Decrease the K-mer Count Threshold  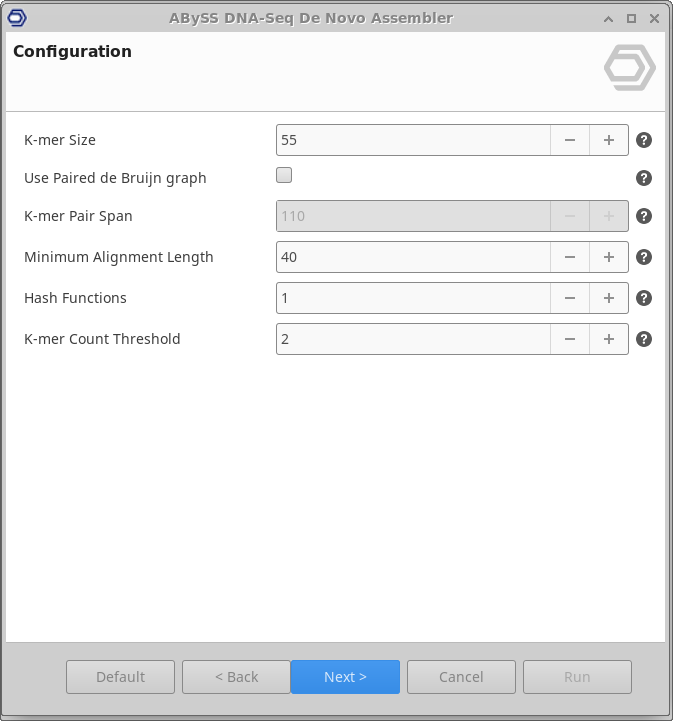(x=570, y=339)
